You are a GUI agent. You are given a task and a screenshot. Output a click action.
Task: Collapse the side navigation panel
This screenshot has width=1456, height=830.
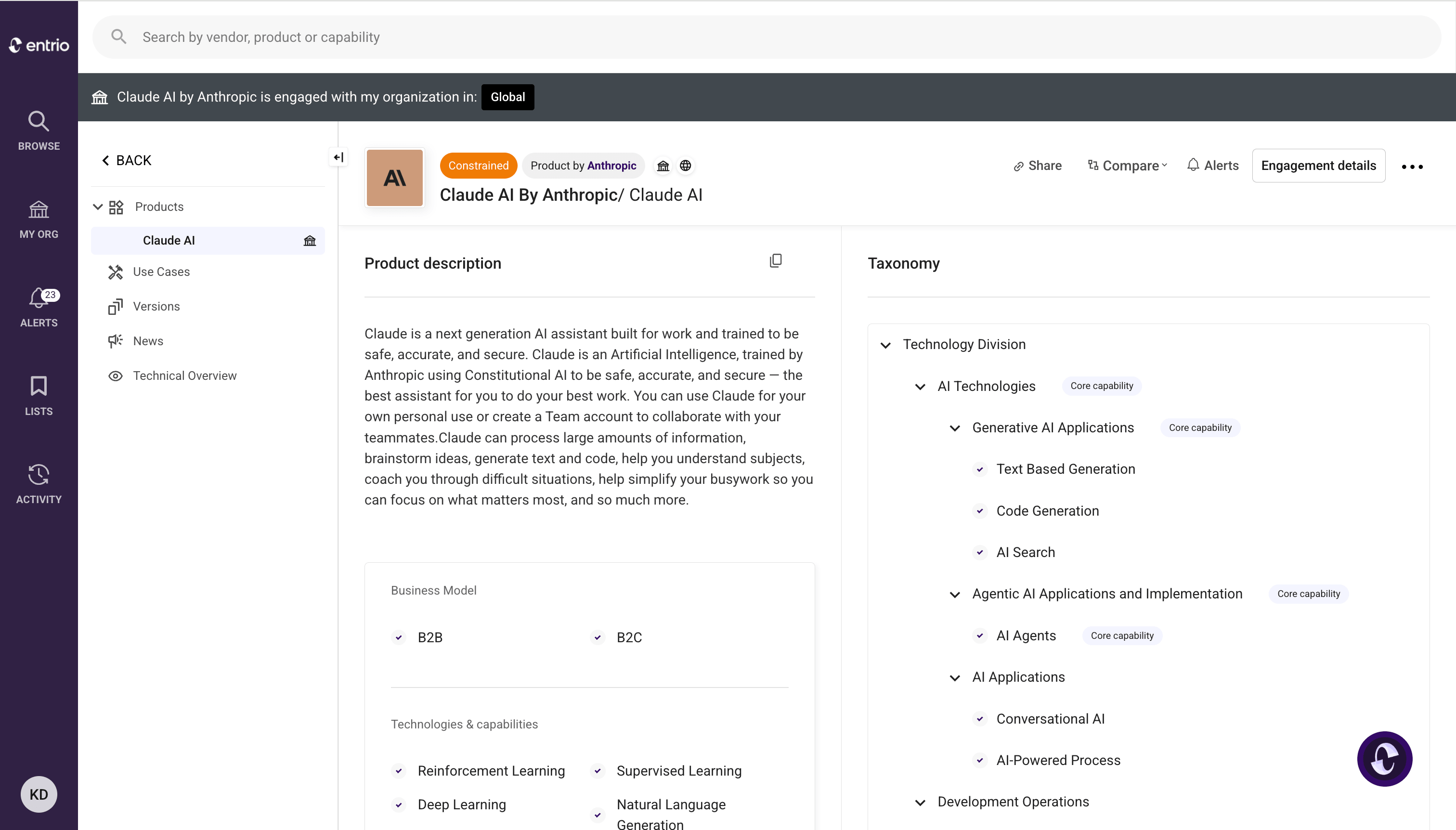[338, 157]
